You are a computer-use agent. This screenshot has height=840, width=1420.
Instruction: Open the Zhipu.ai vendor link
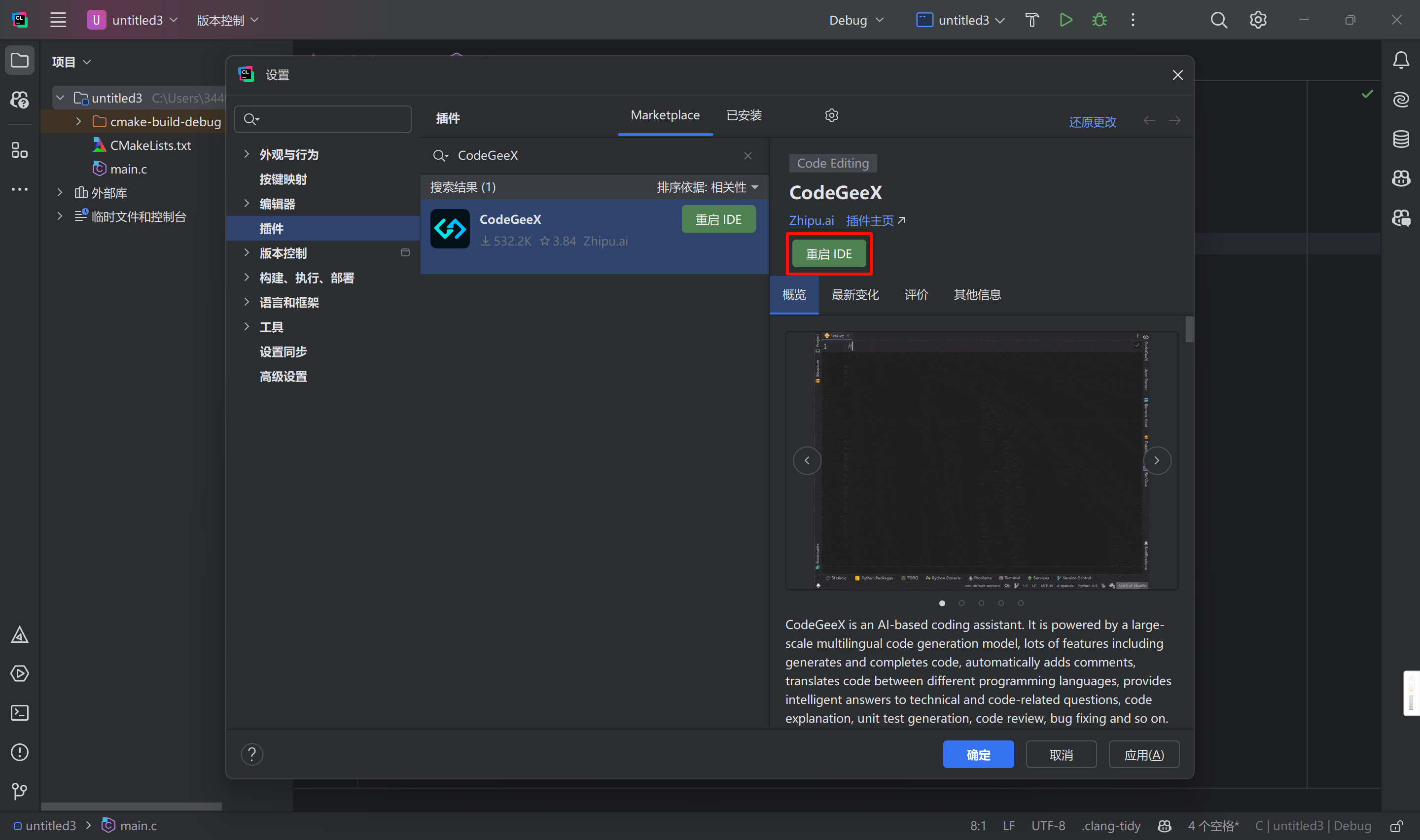(811, 220)
